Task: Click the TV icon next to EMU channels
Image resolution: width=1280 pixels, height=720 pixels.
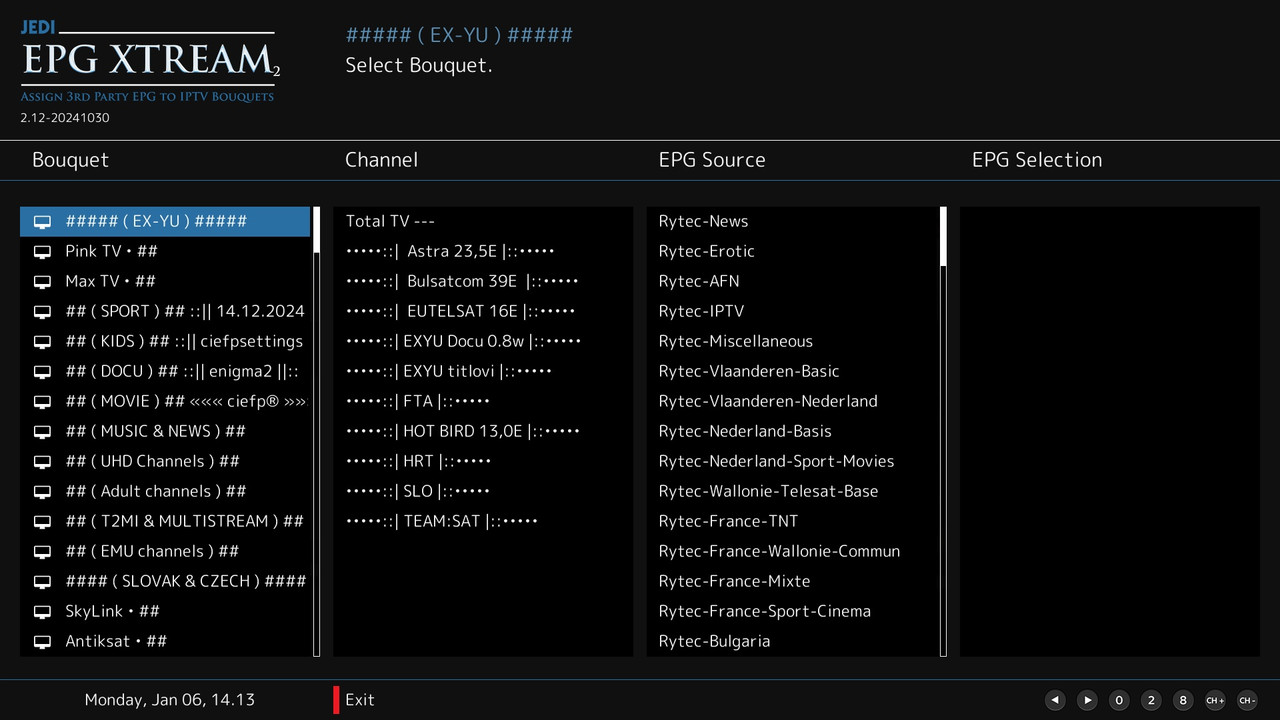Action: click(42, 552)
